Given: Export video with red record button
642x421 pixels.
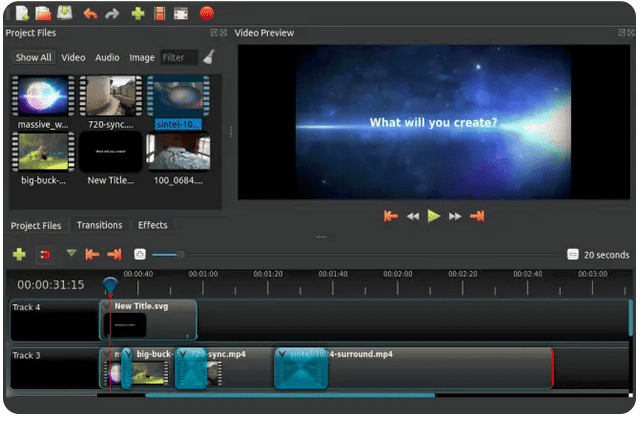Looking at the screenshot, I should 207,14.
